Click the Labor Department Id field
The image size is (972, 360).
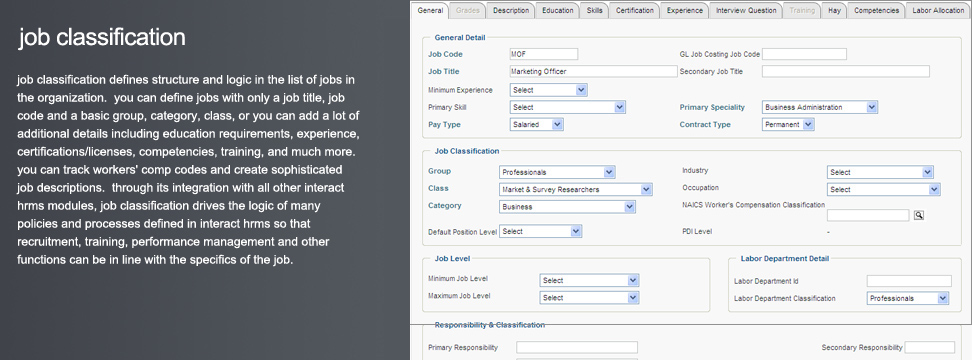(909, 281)
